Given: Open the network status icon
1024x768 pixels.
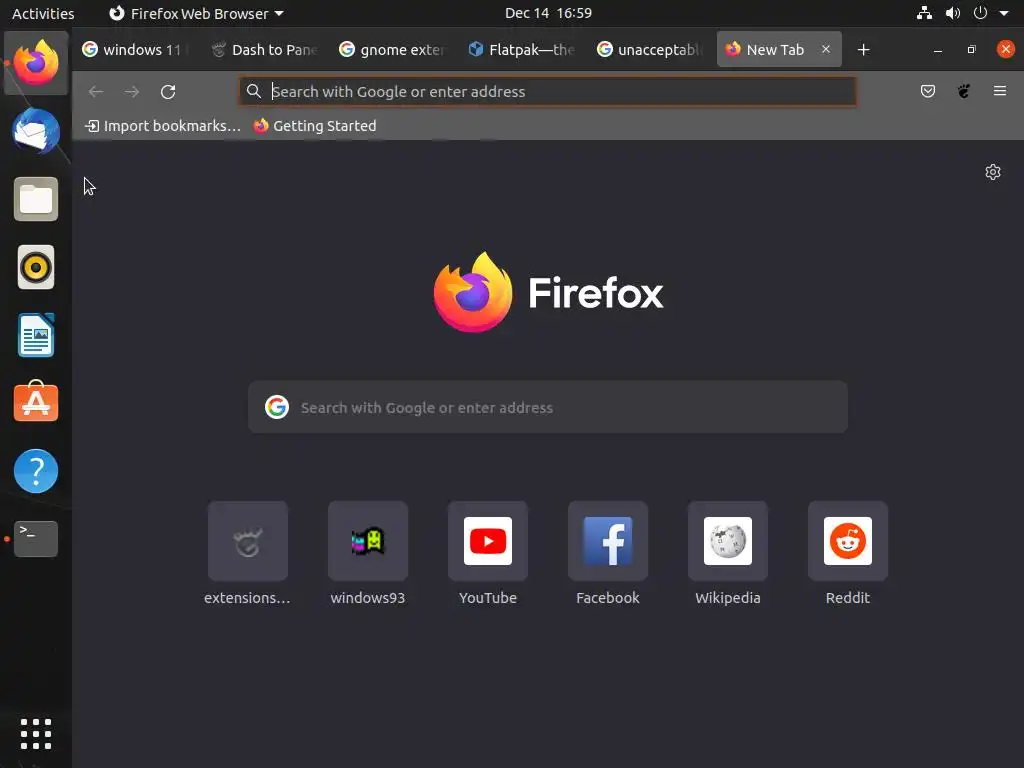Looking at the screenshot, I should pyautogui.click(x=924, y=13).
